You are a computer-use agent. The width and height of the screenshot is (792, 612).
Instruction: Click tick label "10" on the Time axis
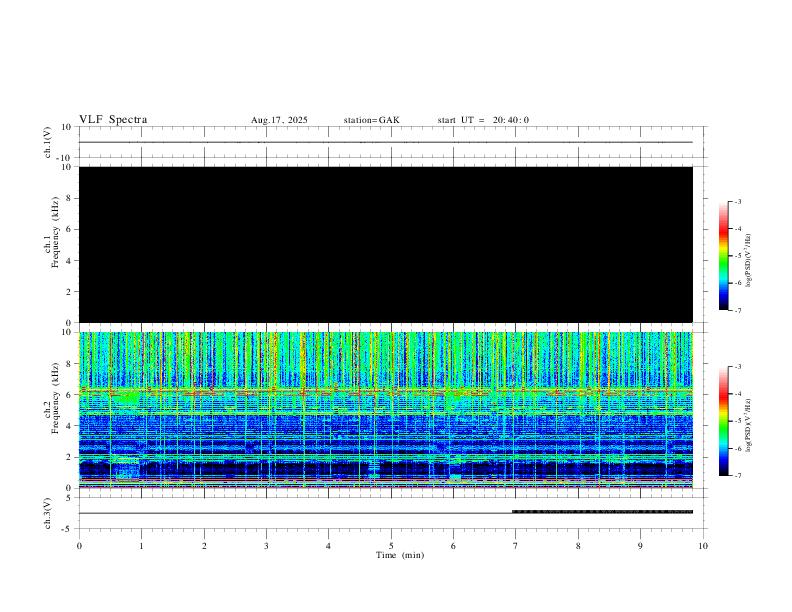pyautogui.click(x=703, y=546)
